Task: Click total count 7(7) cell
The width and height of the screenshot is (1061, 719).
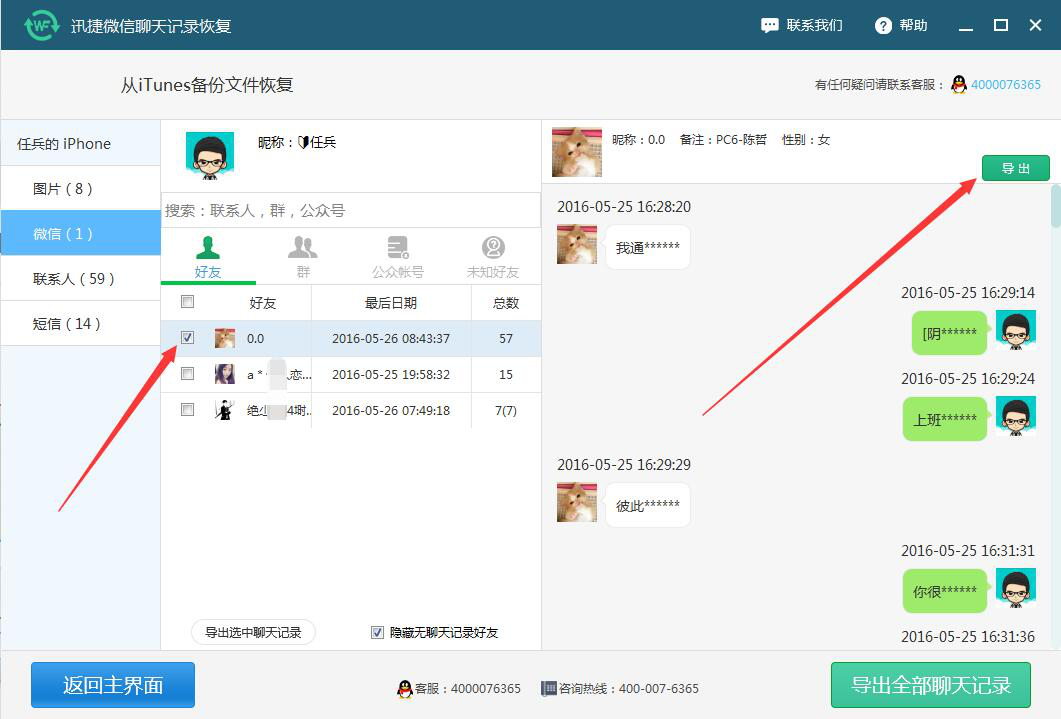Action: point(506,410)
